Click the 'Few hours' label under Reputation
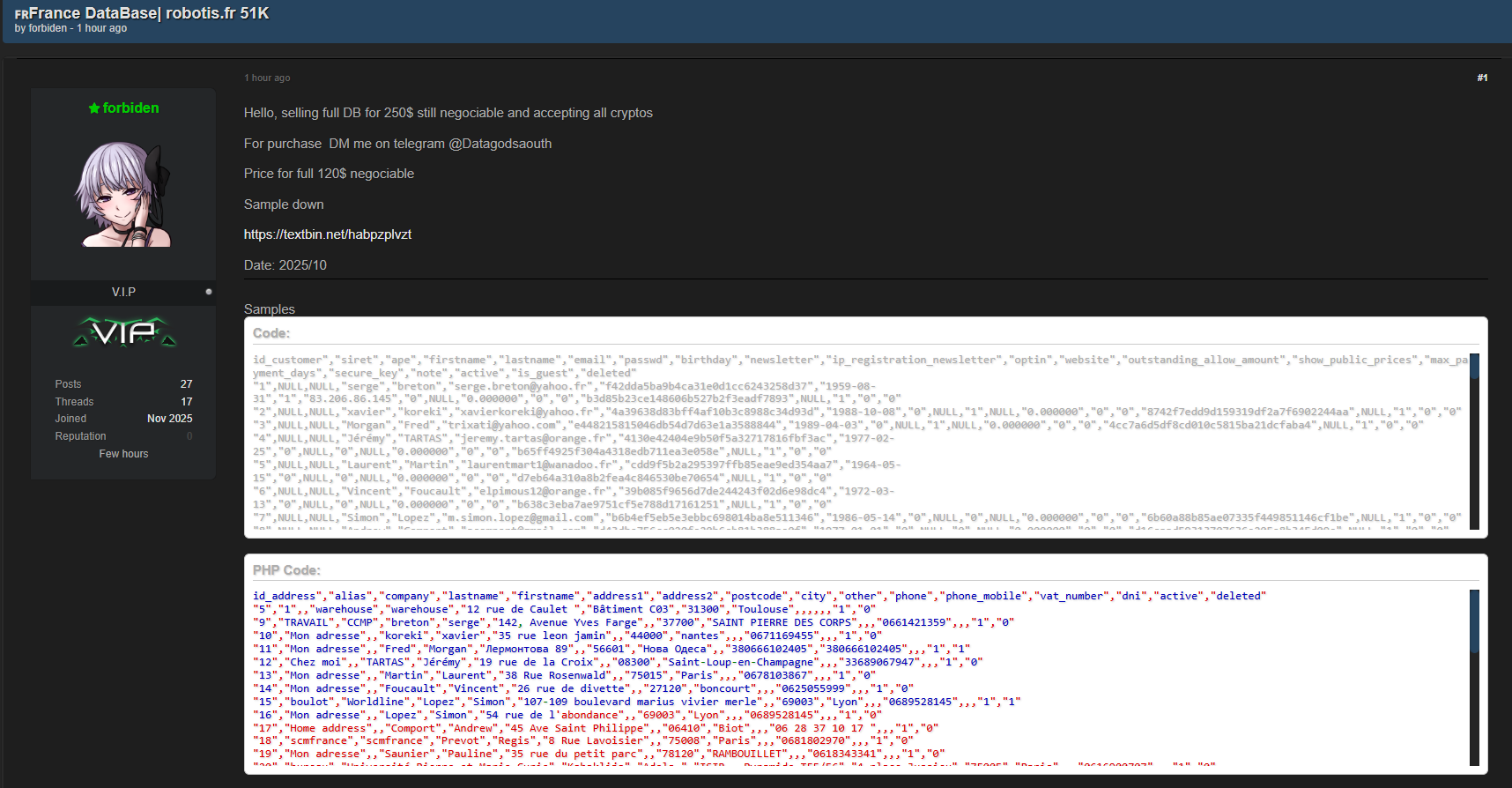This screenshot has height=788, width=1512. [123, 454]
